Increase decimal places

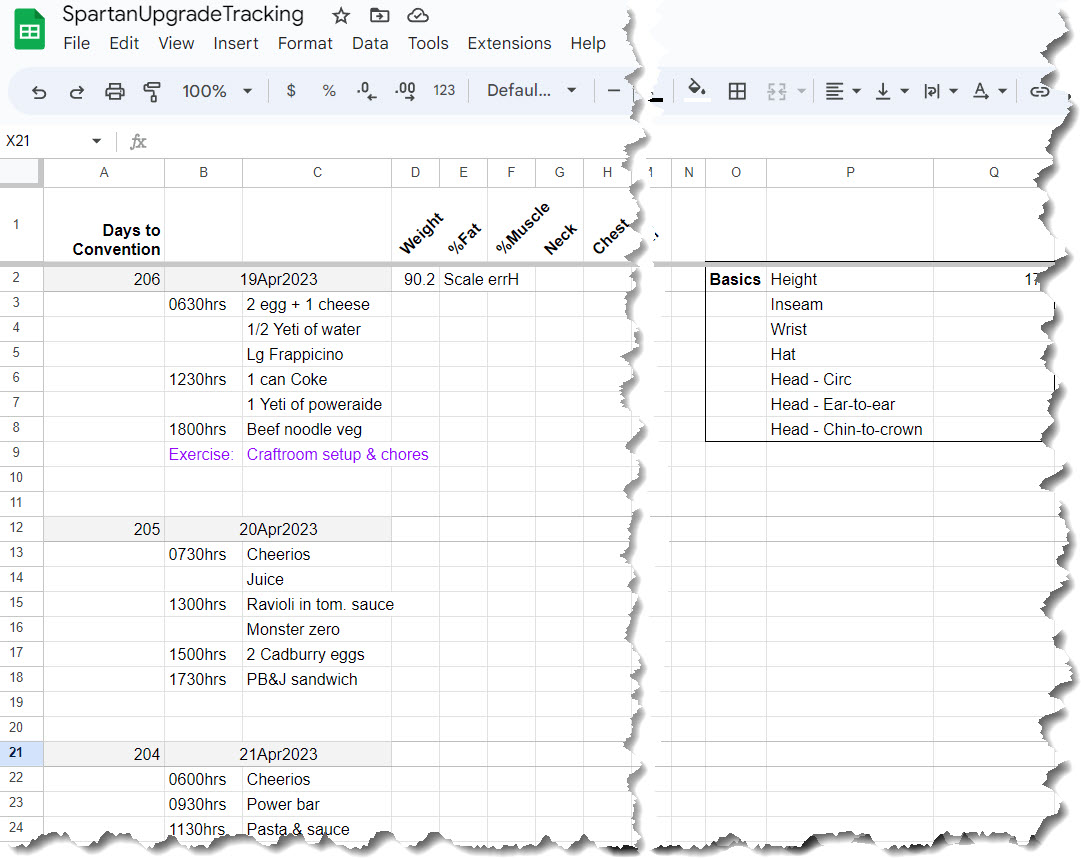pos(405,91)
